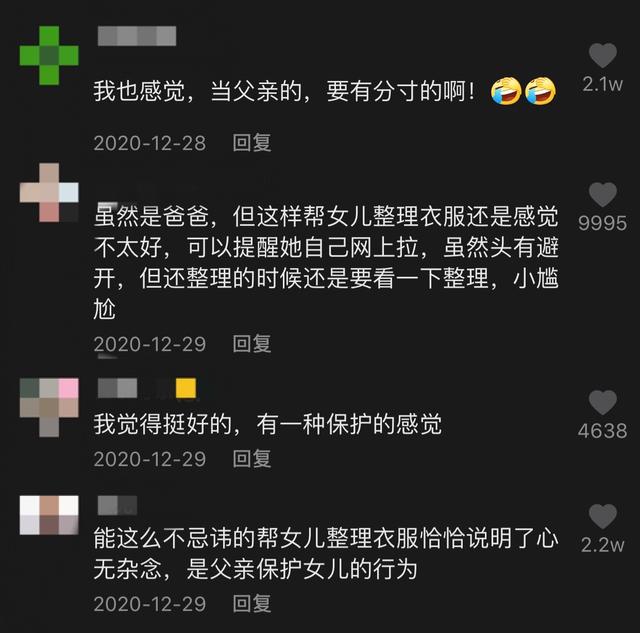Screen dimensions: 640x633
Task: Open the first commenter's blurred username
Action: [137, 36]
